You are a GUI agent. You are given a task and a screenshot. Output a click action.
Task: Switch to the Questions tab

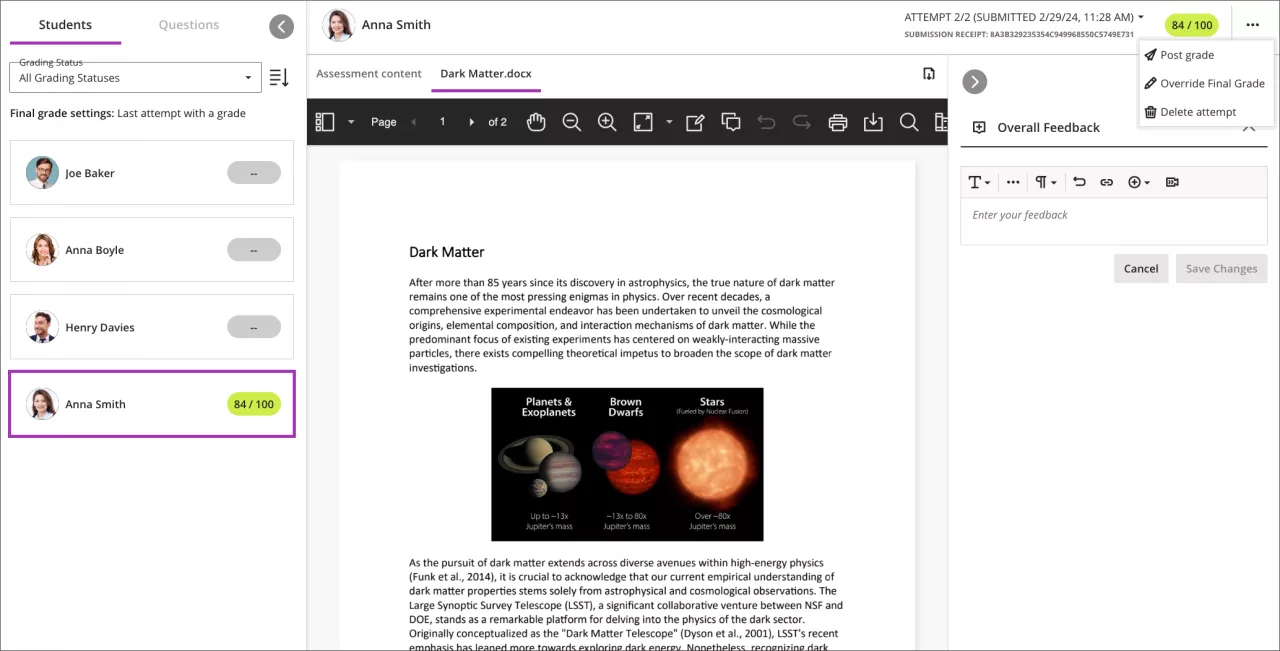click(188, 25)
